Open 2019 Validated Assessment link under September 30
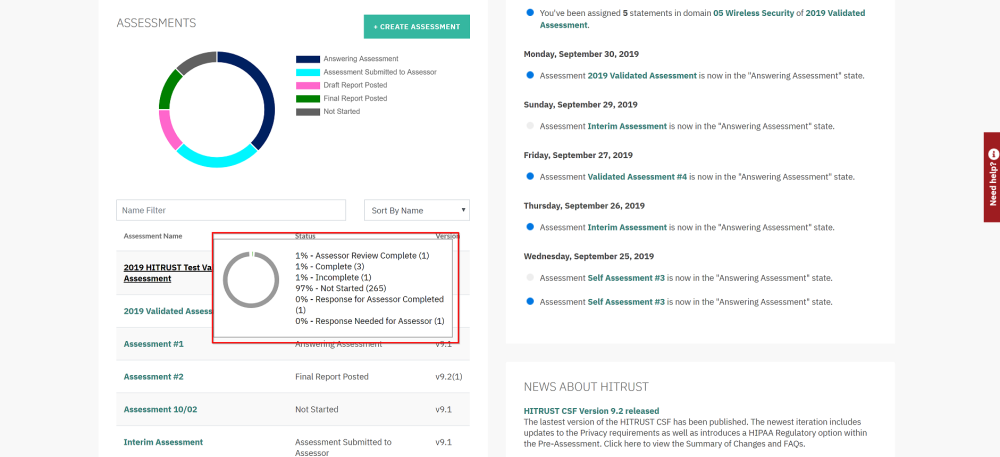This screenshot has height=457, width=1000. [642, 75]
